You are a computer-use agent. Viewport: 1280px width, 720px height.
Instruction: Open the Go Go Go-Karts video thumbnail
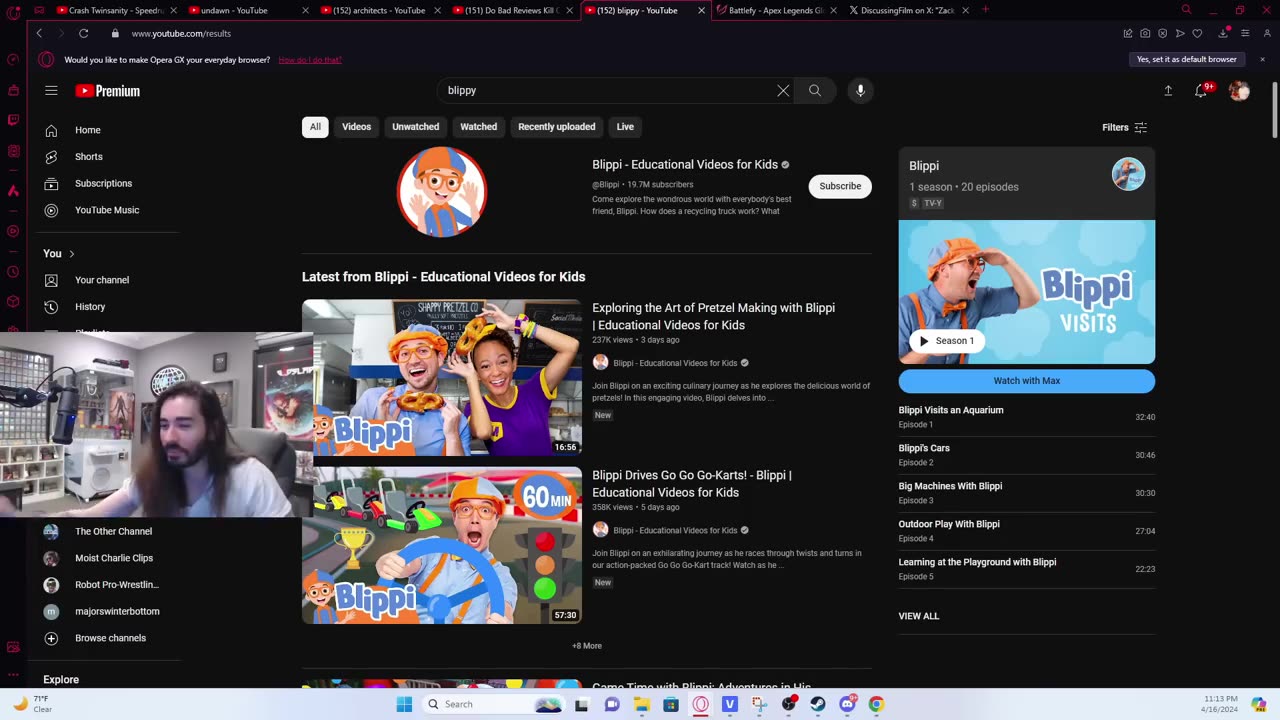coord(442,545)
